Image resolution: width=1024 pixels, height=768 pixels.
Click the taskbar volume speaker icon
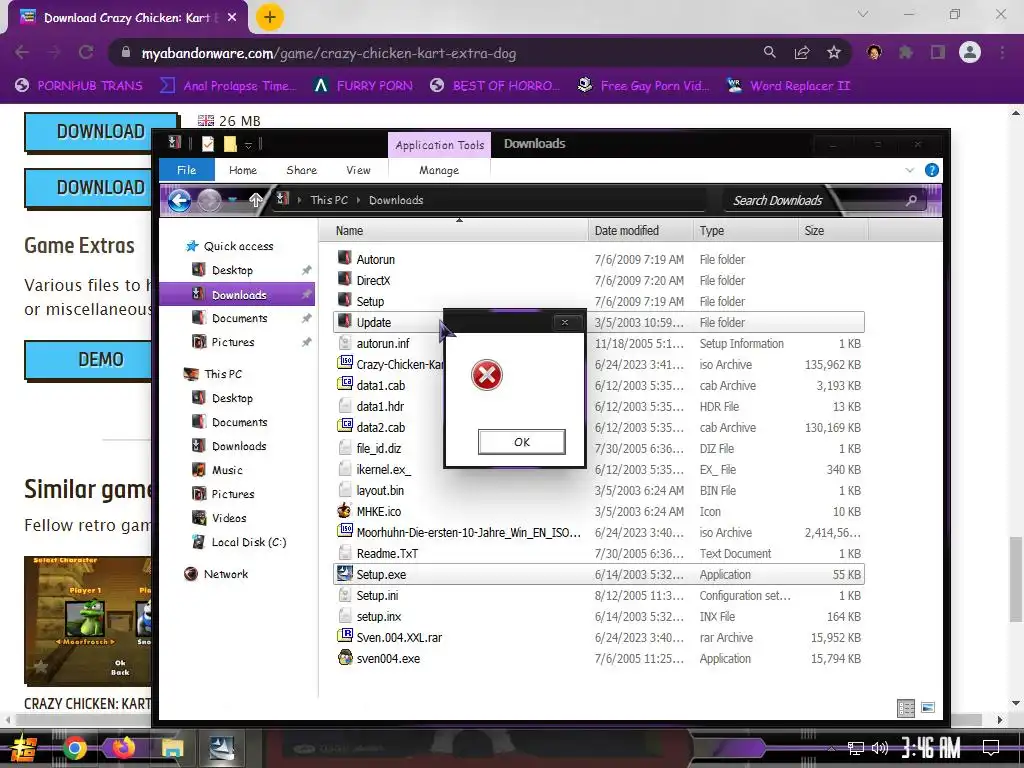(x=880, y=748)
